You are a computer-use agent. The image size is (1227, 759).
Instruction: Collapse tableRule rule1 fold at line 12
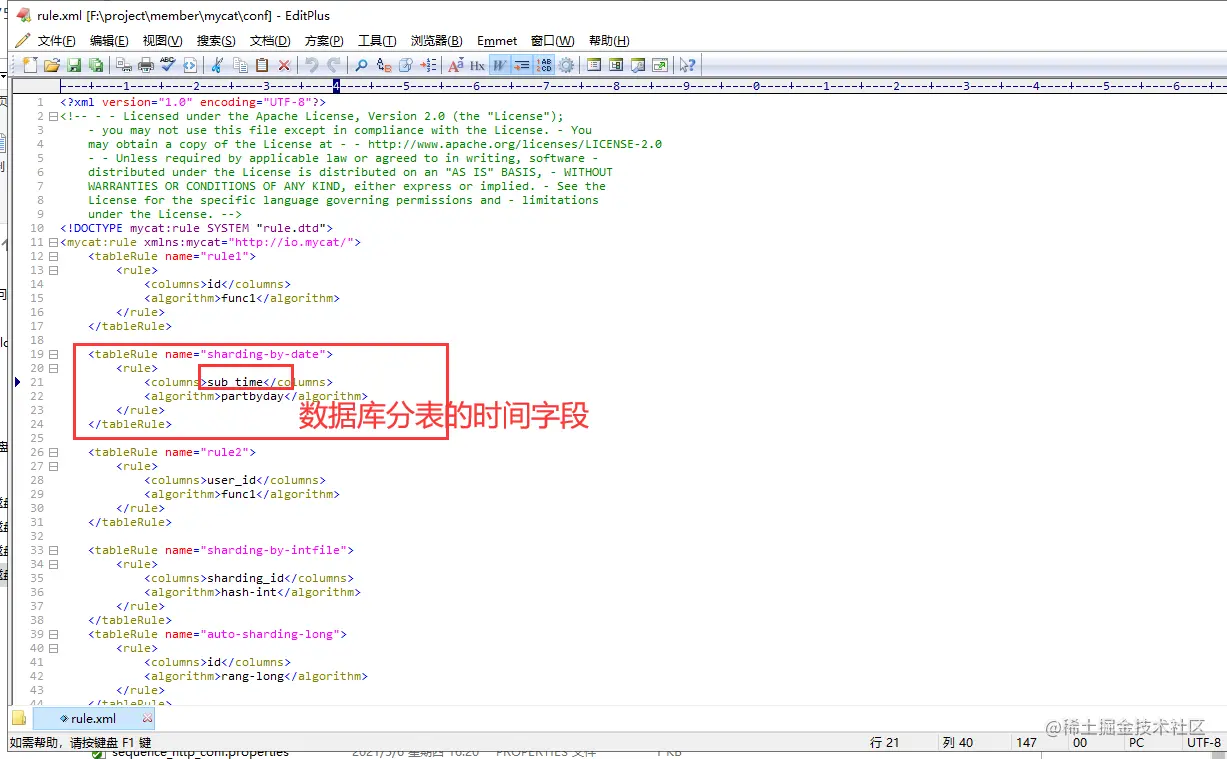pos(54,256)
